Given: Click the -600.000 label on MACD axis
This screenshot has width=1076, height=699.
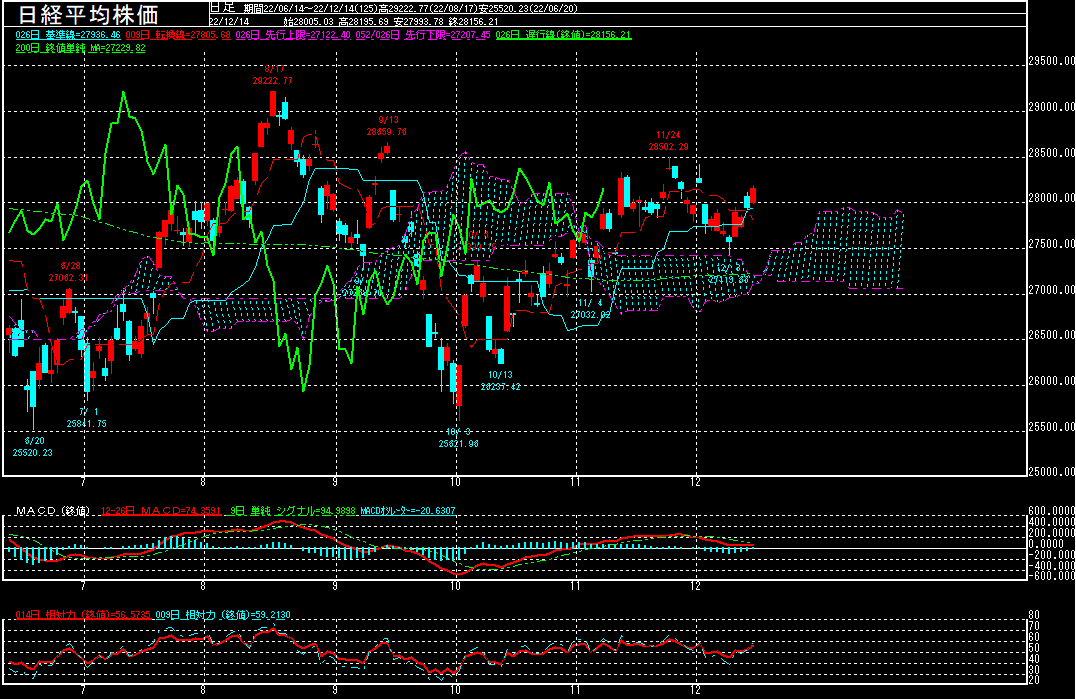Looking at the screenshot, I should pos(1052,576).
